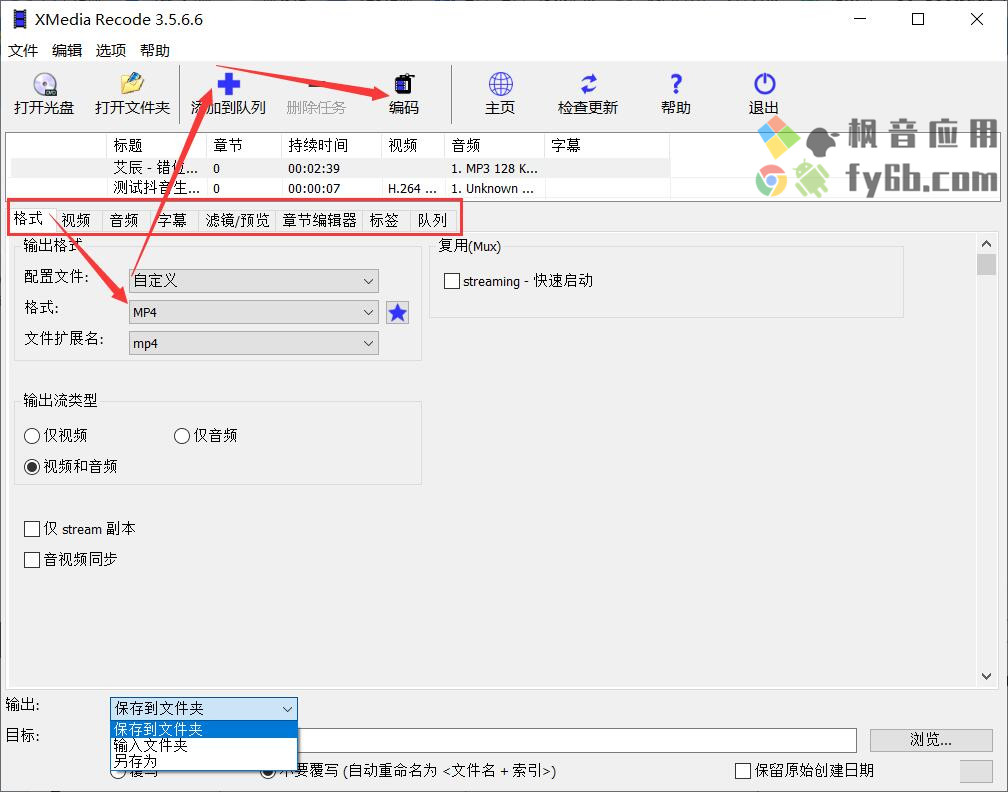Enable the 音视频同步 checkbox
1008x792 pixels.
32,560
